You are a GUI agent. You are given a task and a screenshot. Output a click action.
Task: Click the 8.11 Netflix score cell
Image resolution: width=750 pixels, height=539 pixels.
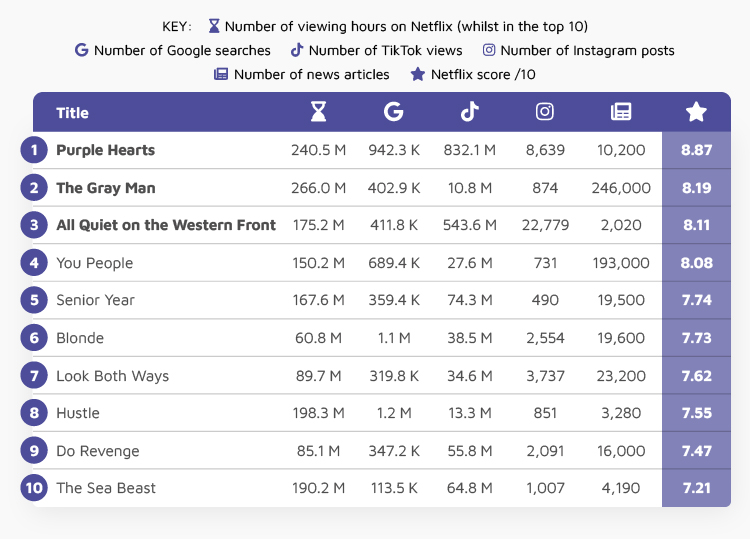[x=696, y=225]
